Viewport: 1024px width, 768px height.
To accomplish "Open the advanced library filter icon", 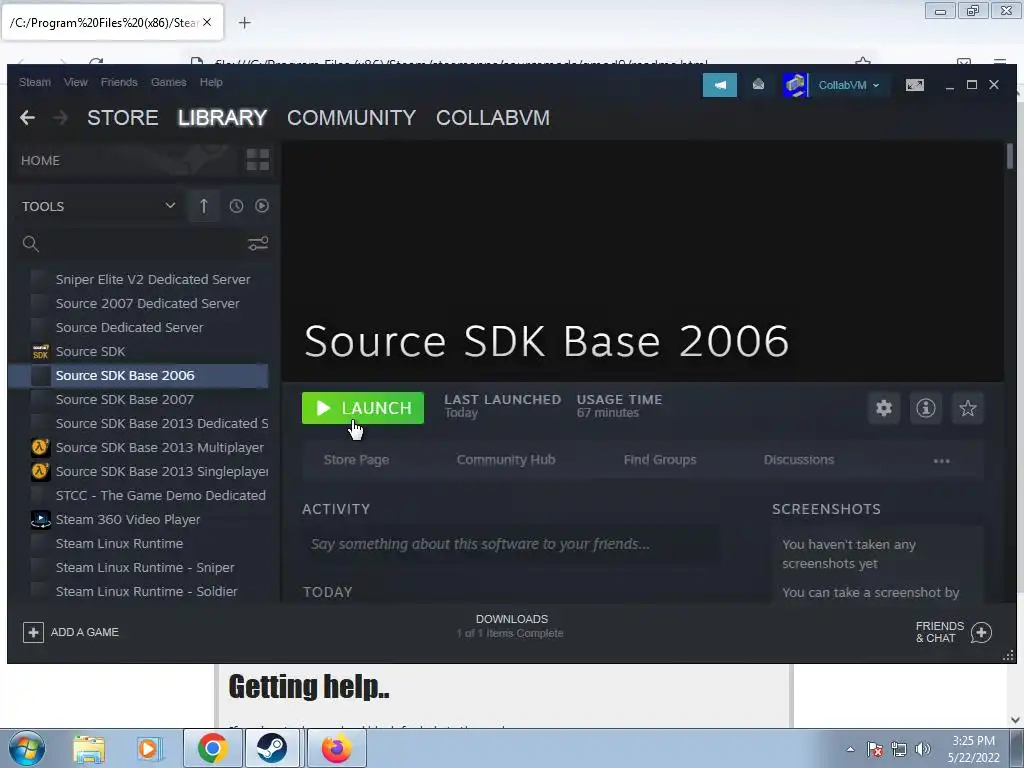I will (258, 244).
